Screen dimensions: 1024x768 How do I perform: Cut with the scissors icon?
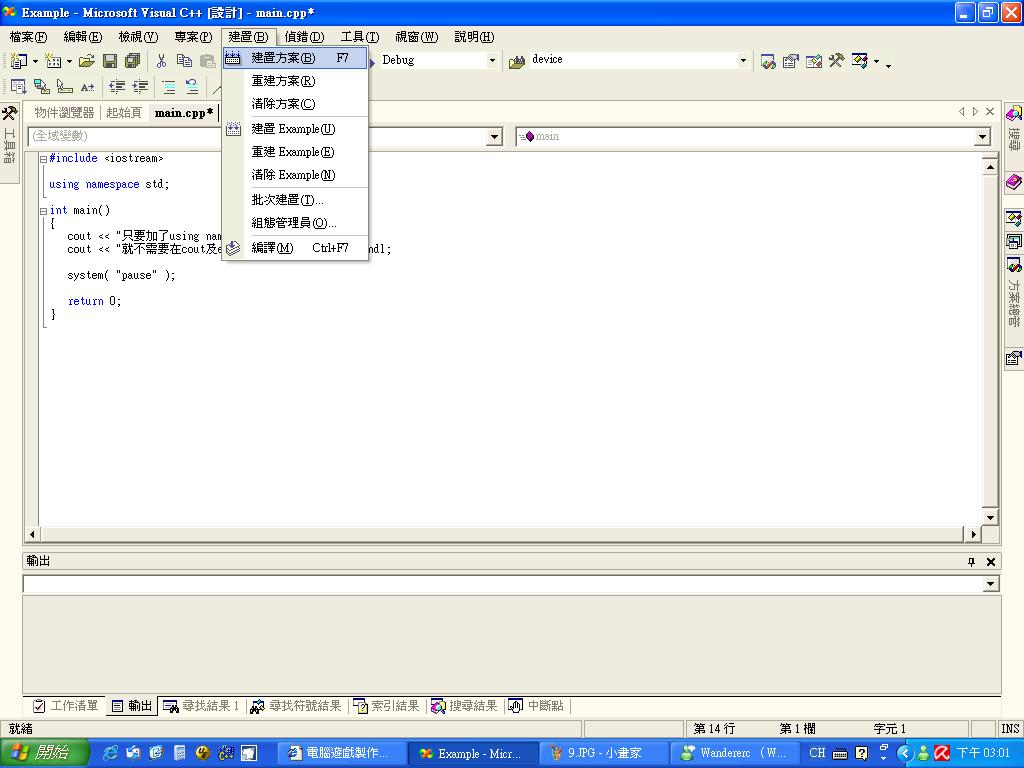[x=161, y=61]
